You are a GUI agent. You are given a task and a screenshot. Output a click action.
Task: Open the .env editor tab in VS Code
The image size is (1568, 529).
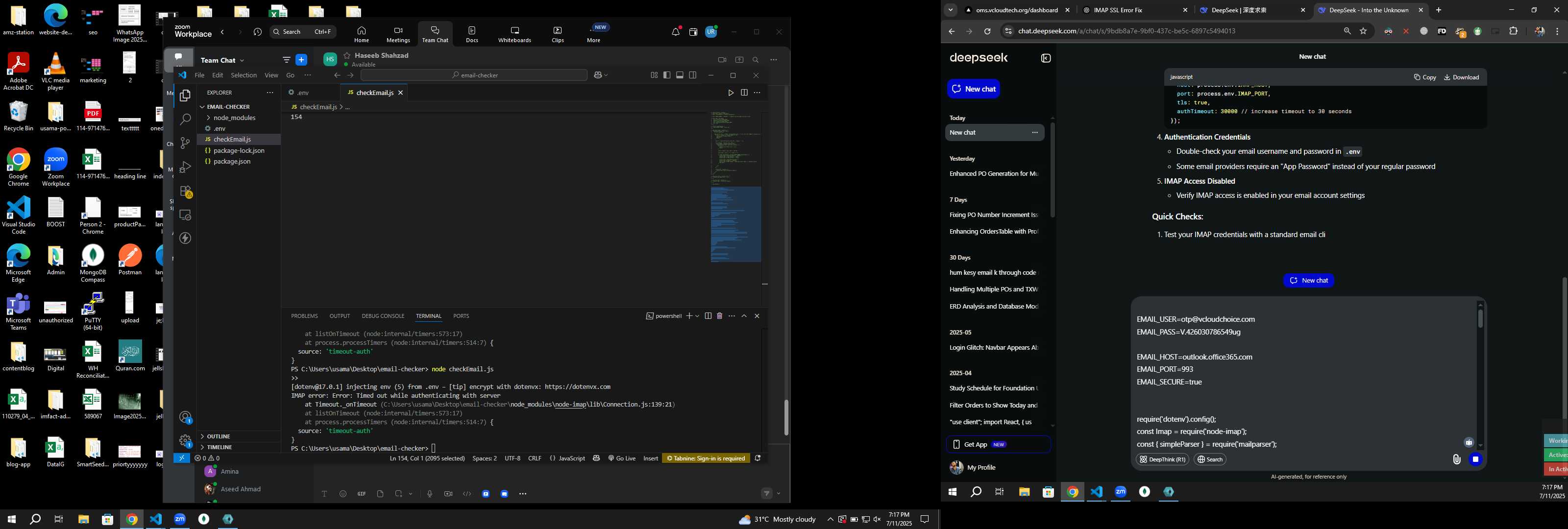[x=311, y=93]
